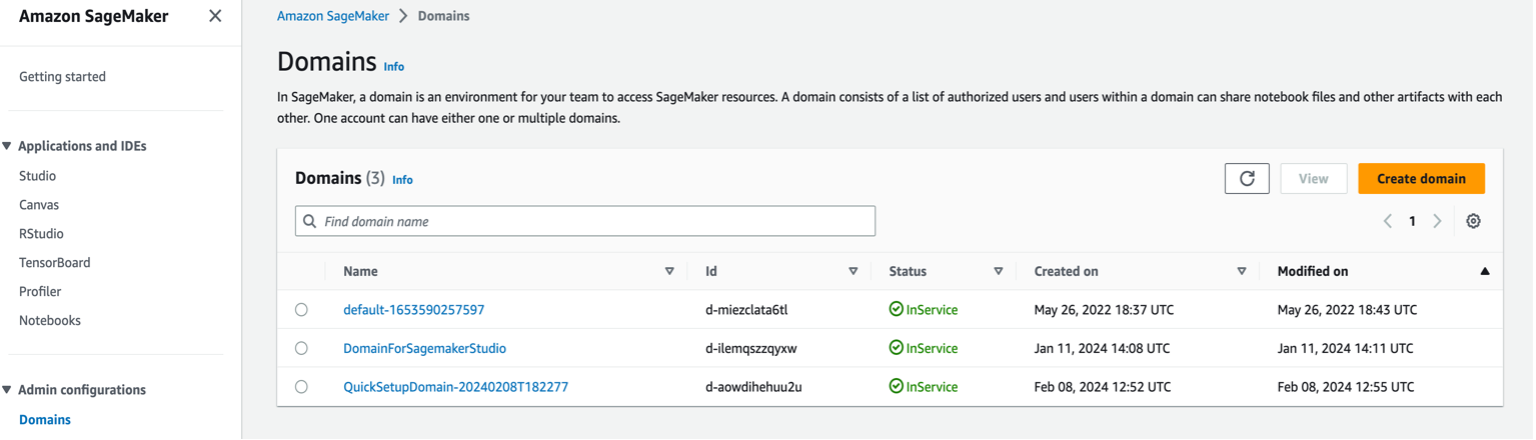Sort by Name column arrow

(669, 271)
